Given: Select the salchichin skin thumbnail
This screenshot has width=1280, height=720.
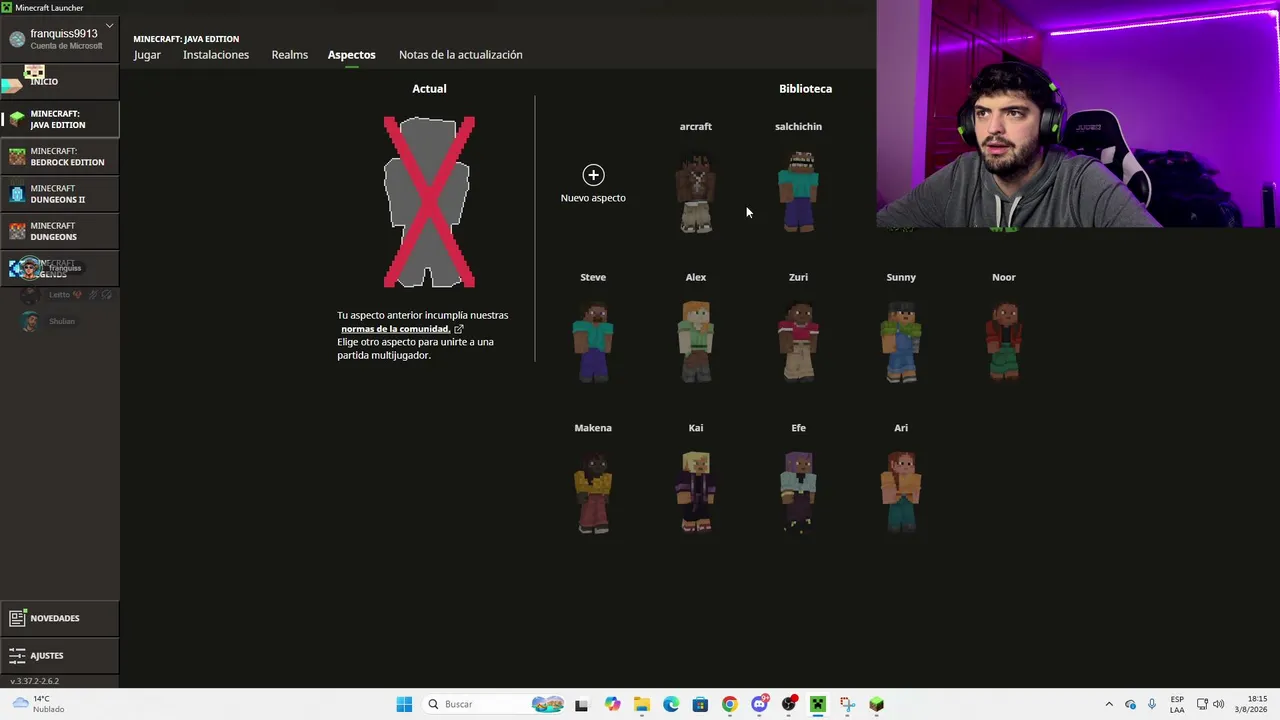Looking at the screenshot, I should coord(798,192).
